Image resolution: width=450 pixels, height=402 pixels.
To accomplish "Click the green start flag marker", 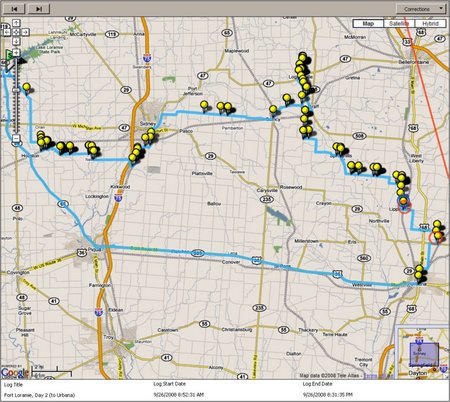I will click(x=8, y=54).
